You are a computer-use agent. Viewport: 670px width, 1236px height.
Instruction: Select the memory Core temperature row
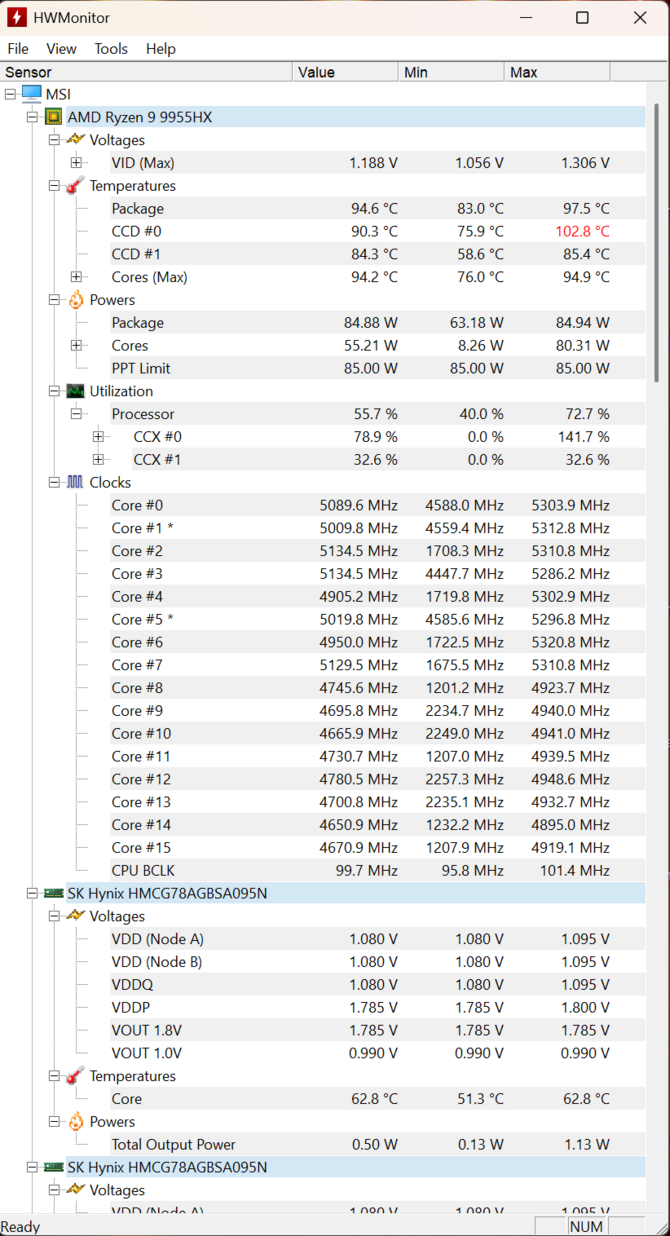click(378, 1099)
